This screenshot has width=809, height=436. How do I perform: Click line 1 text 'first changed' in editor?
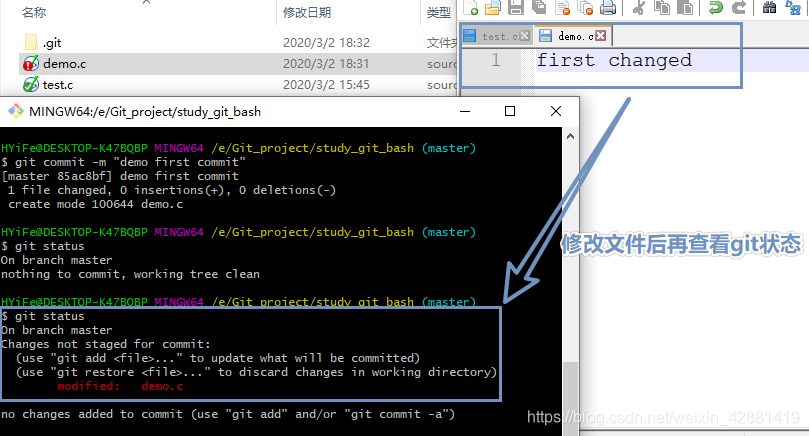pyautogui.click(x=614, y=60)
